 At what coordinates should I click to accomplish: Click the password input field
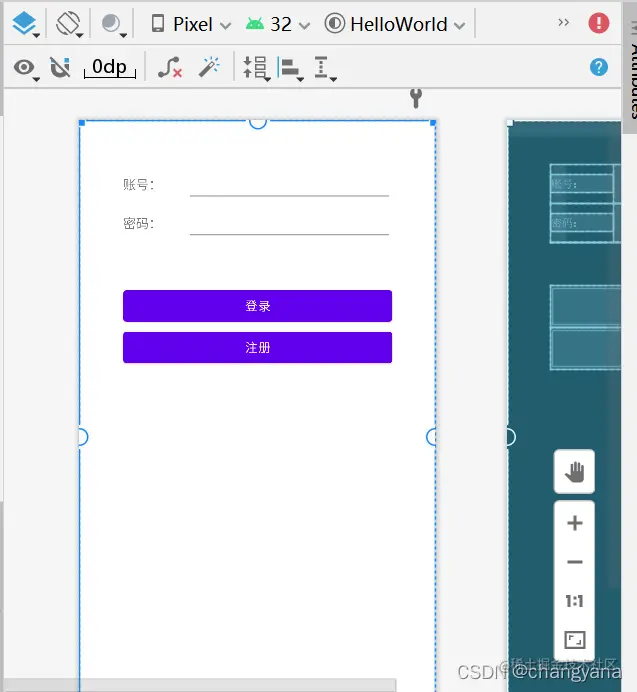pyautogui.click(x=289, y=224)
